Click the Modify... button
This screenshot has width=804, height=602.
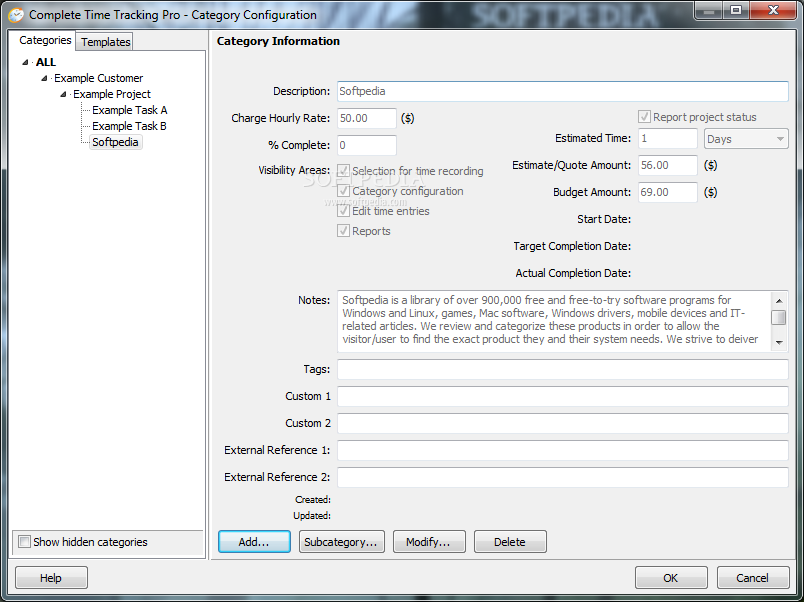[x=429, y=541]
